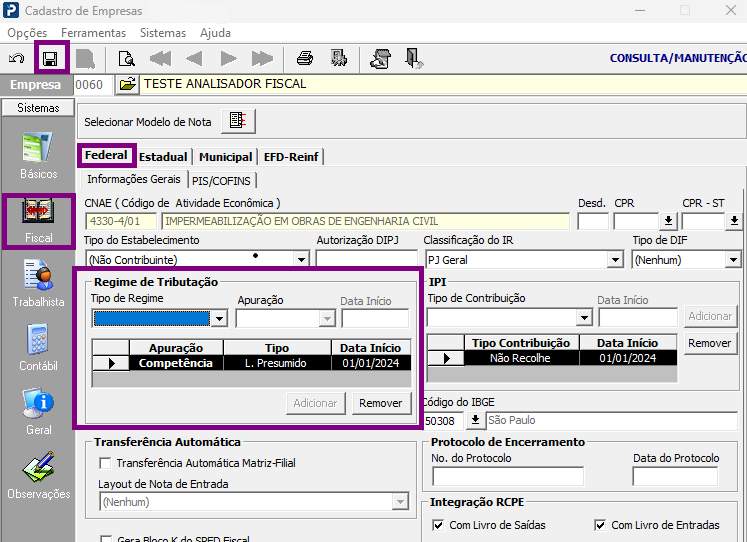The height and width of the screenshot is (542, 747).
Task: Uncheck Com Livro de Saídas
Action: point(438,525)
